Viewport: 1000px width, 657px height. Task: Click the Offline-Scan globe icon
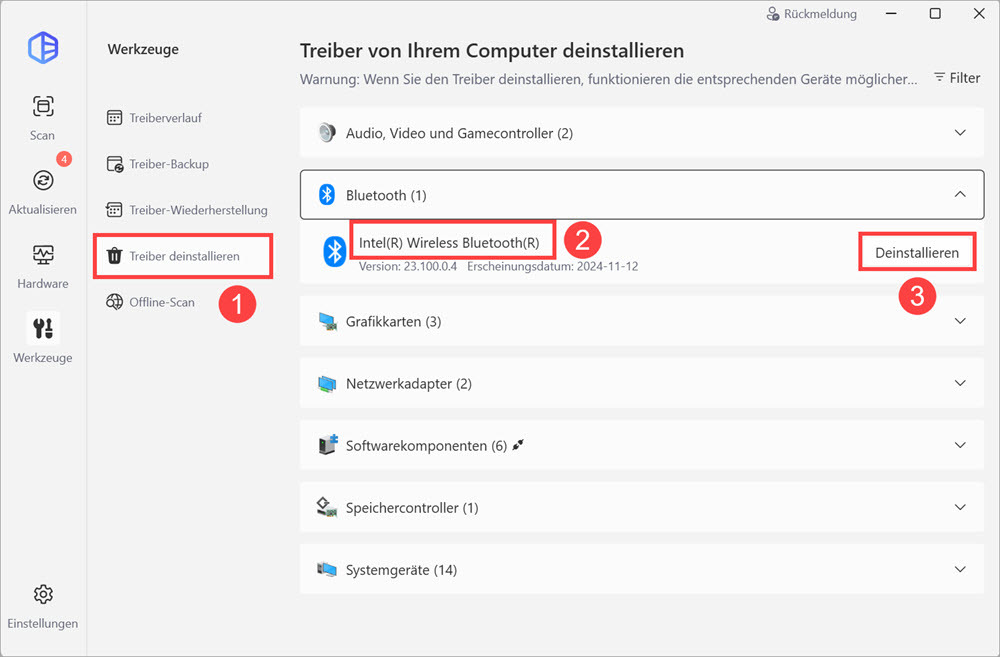tap(114, 302)
